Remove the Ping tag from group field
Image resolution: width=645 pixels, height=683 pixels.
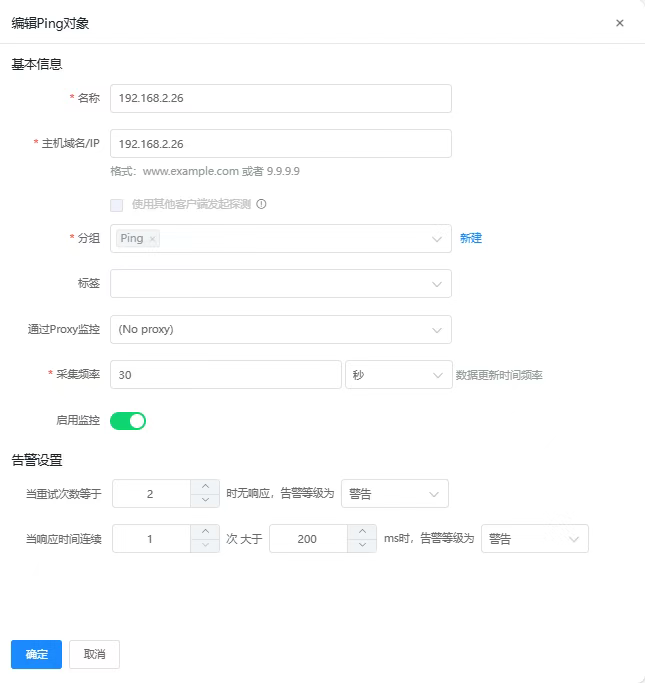[x=152, y=239]
